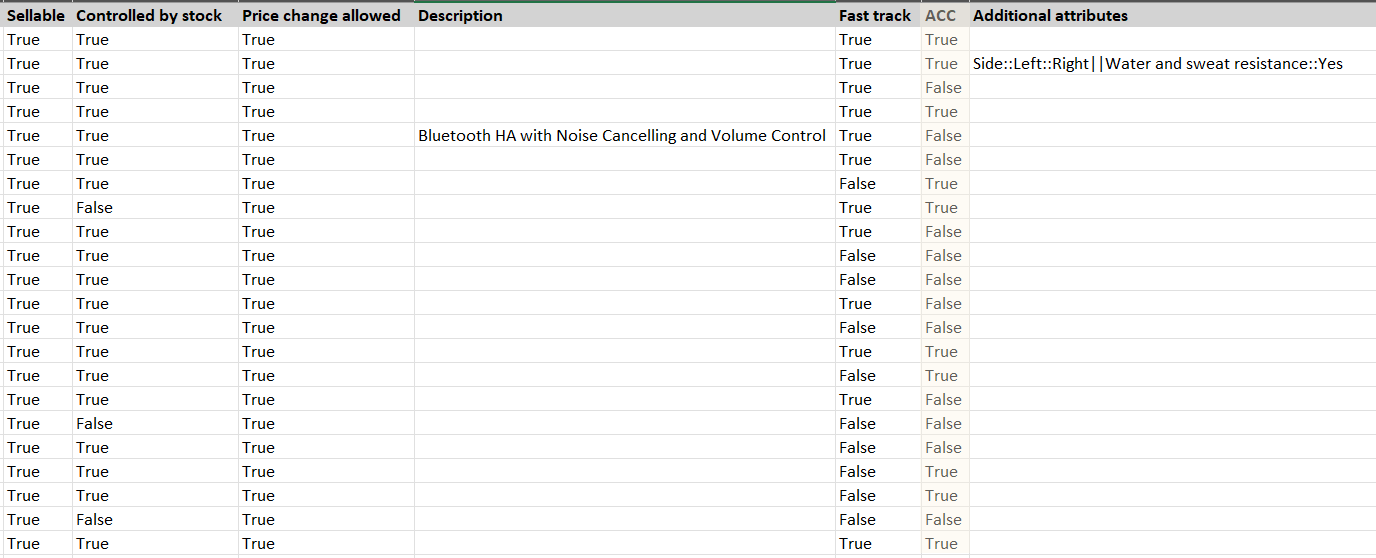Select the Sellable column header
Image resolution: width=1376 pixels, height=558 pixels.
pyautogui.click(x=37, y=16)
